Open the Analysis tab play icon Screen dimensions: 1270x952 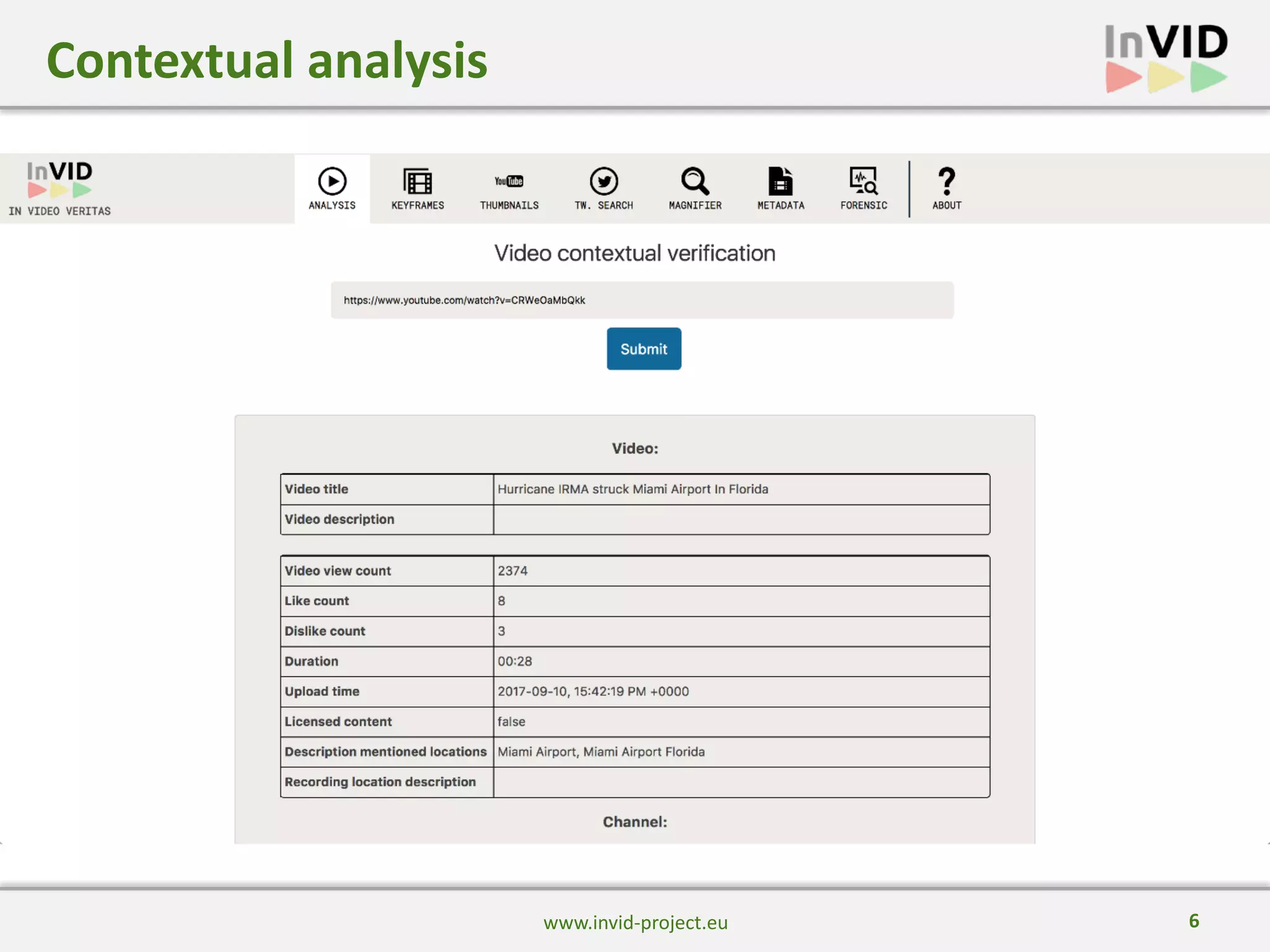[332, 181]
